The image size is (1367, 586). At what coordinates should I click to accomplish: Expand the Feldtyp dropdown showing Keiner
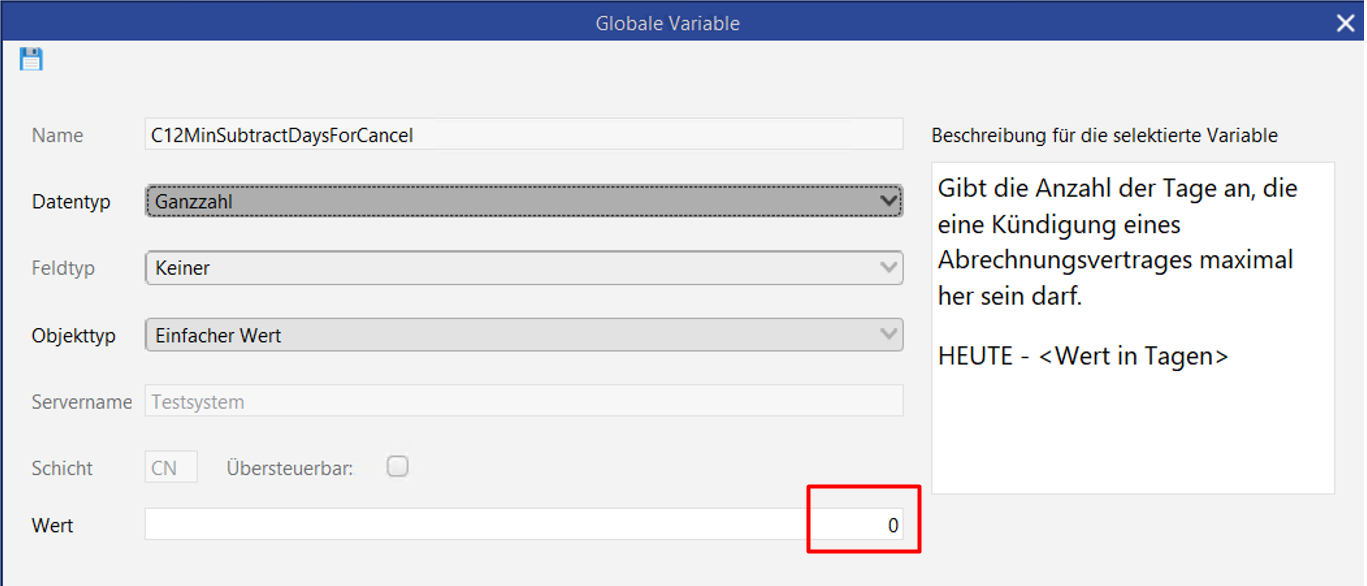[524, 268]
